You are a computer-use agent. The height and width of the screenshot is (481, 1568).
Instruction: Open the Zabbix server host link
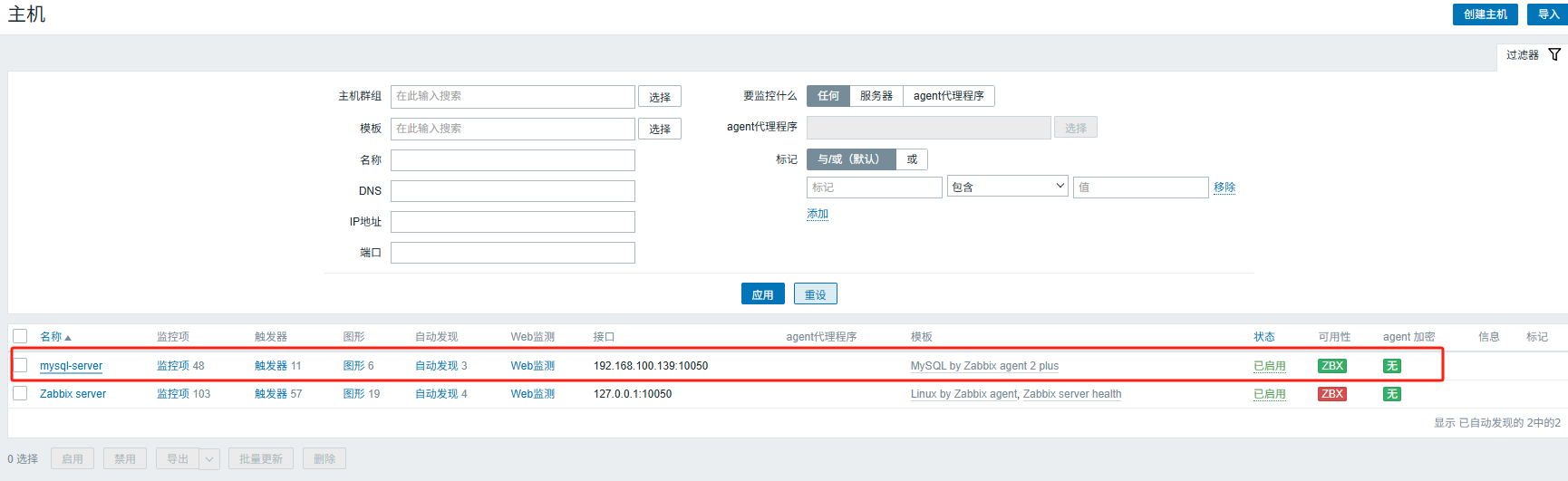(x=73, y=394)
